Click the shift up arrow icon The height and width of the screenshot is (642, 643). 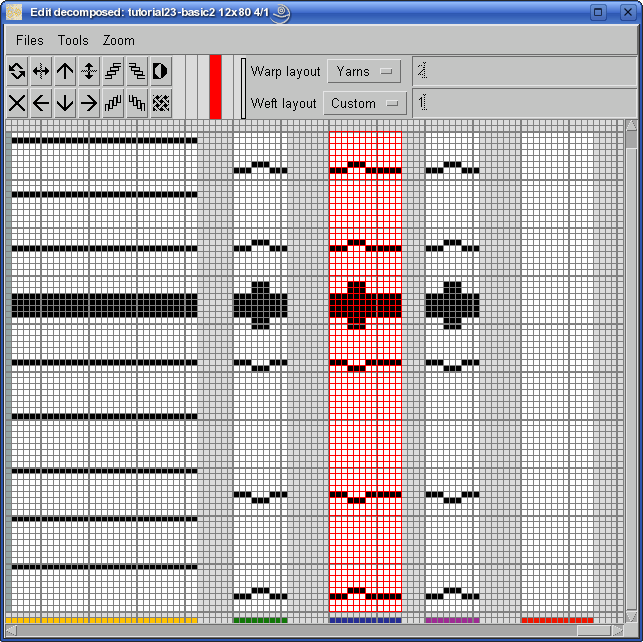point(65,71)
